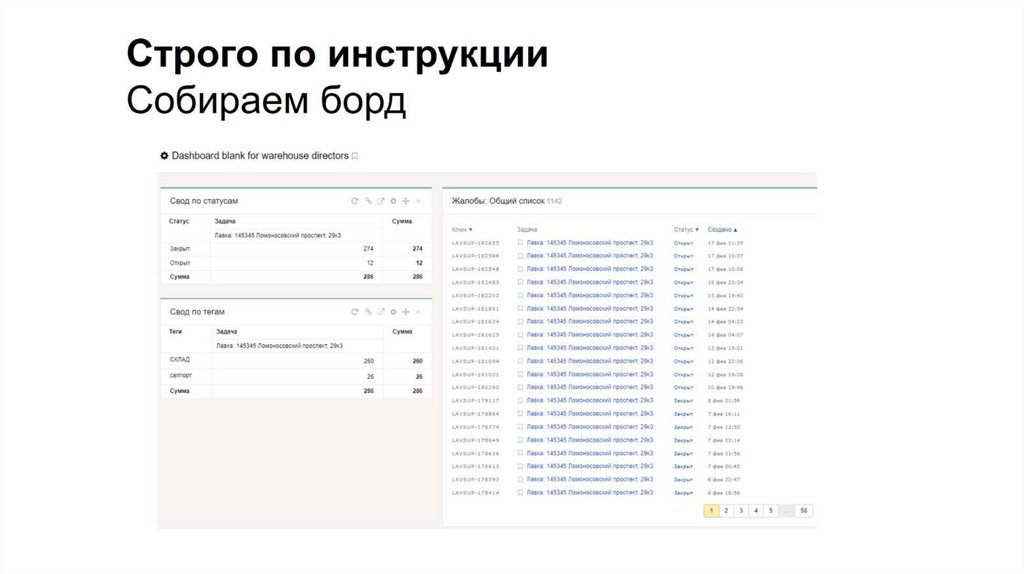Refresh the Свод по тегам widget

[x=354, y=312]
